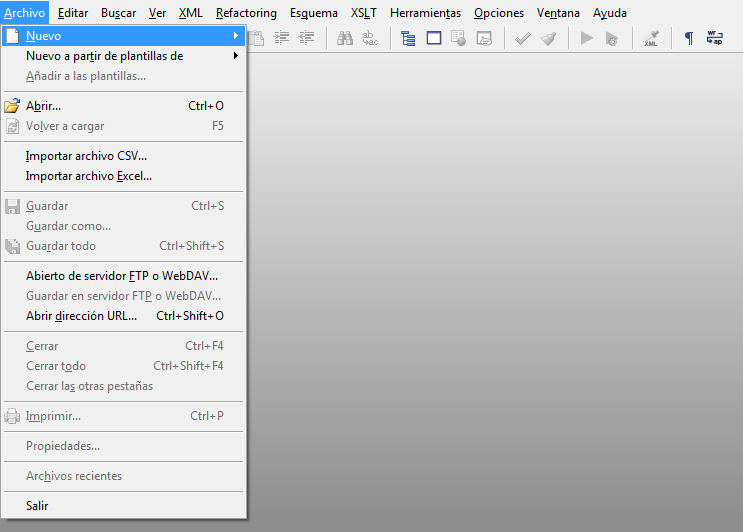Click Guardar como... entry
The width and height of the screenshot is (743, 532).
(x=123, y=226)
